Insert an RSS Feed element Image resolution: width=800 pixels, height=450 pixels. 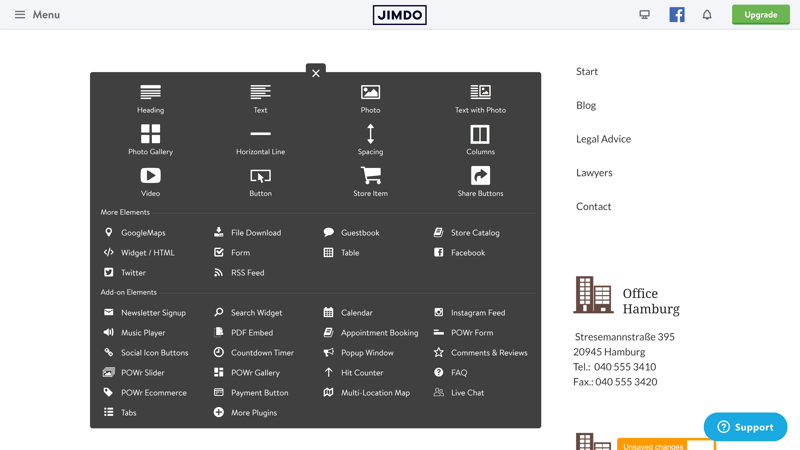(239, 272)
